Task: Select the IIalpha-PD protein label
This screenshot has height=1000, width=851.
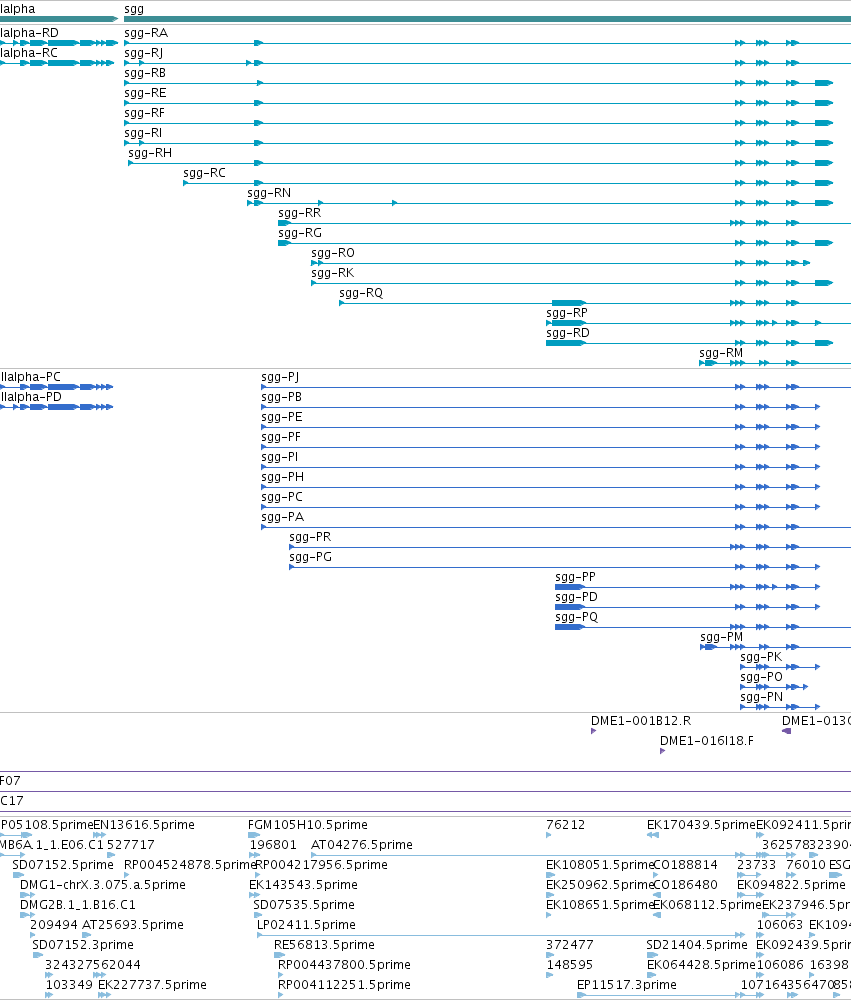Action: (x=31, y=397)
